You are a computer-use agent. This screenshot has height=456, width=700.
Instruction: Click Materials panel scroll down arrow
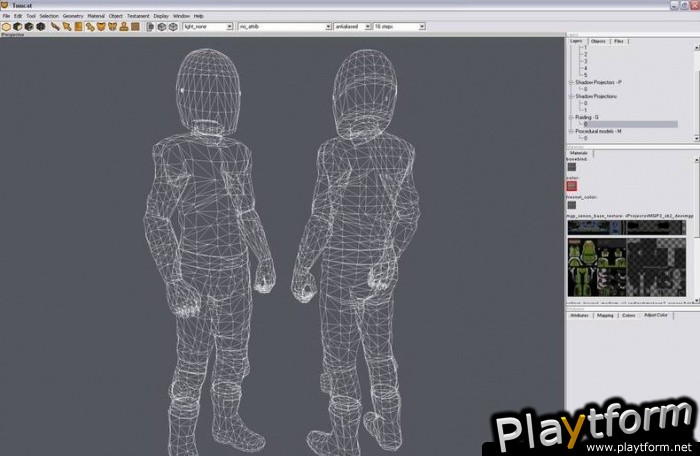[697, 301]
